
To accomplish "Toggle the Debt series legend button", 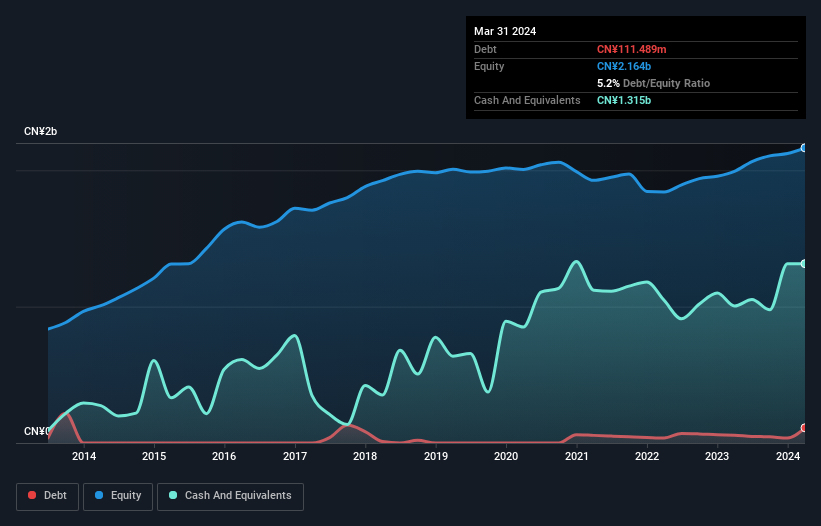I will (48, 496).
